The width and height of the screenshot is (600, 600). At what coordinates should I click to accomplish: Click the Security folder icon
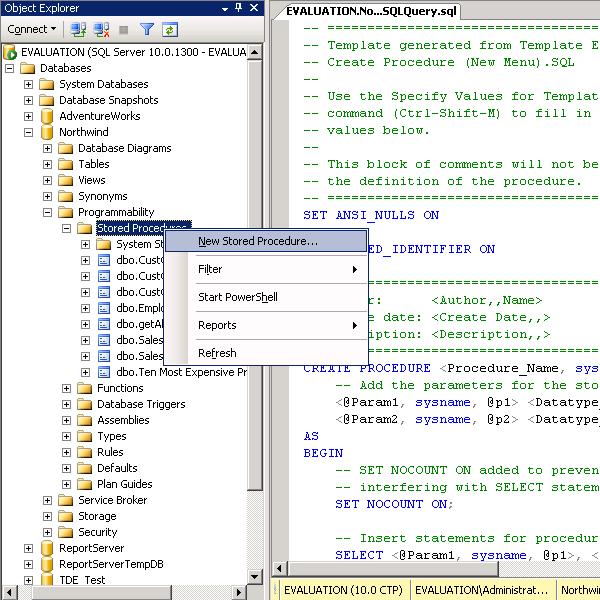click(x=65, y=532)
